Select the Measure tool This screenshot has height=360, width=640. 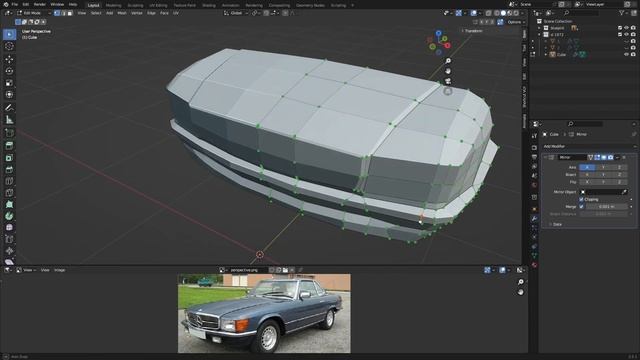[9, 120]
